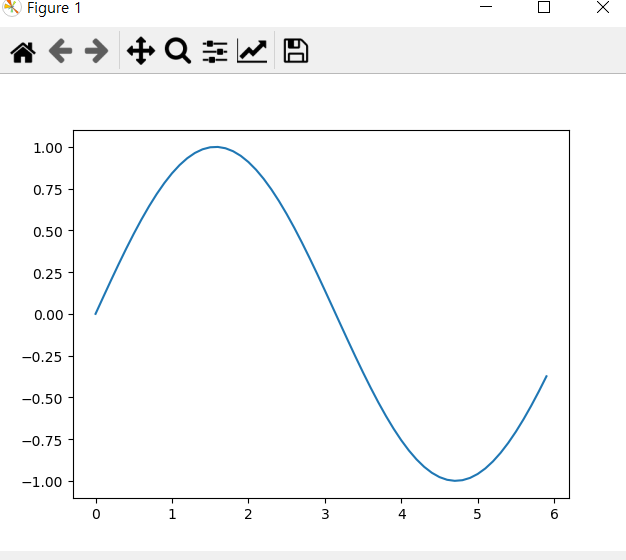Click the x-axis label 1
The height and width of the screenshot is (560, 626).
[172, 514]
